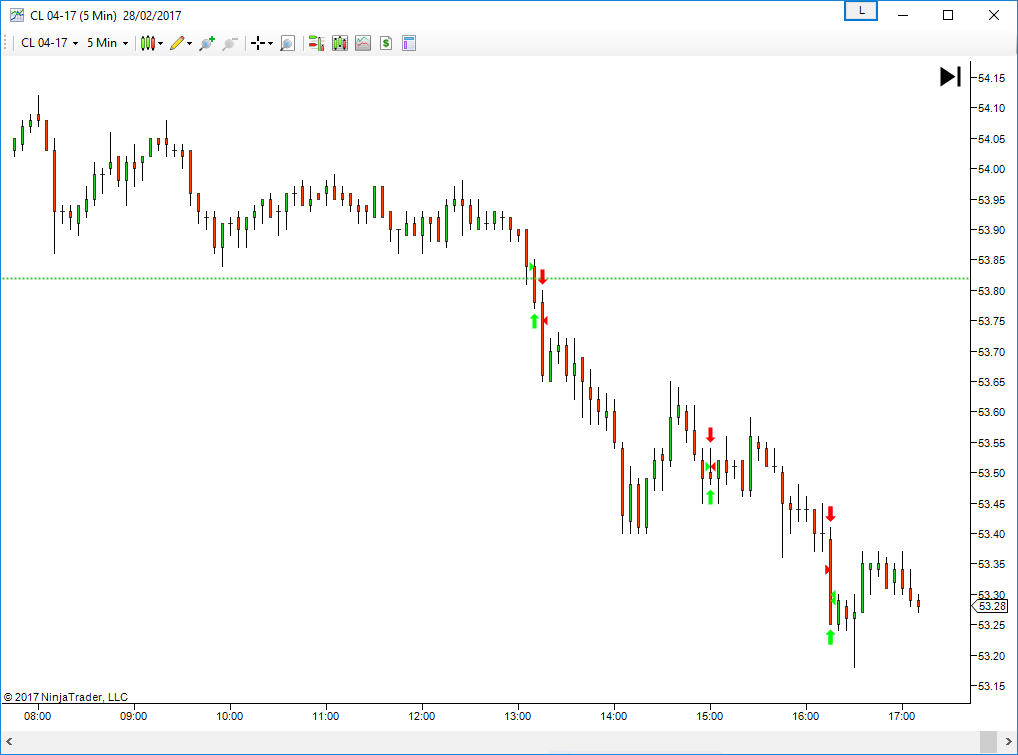Close the chart window

[x=994, y=15]
